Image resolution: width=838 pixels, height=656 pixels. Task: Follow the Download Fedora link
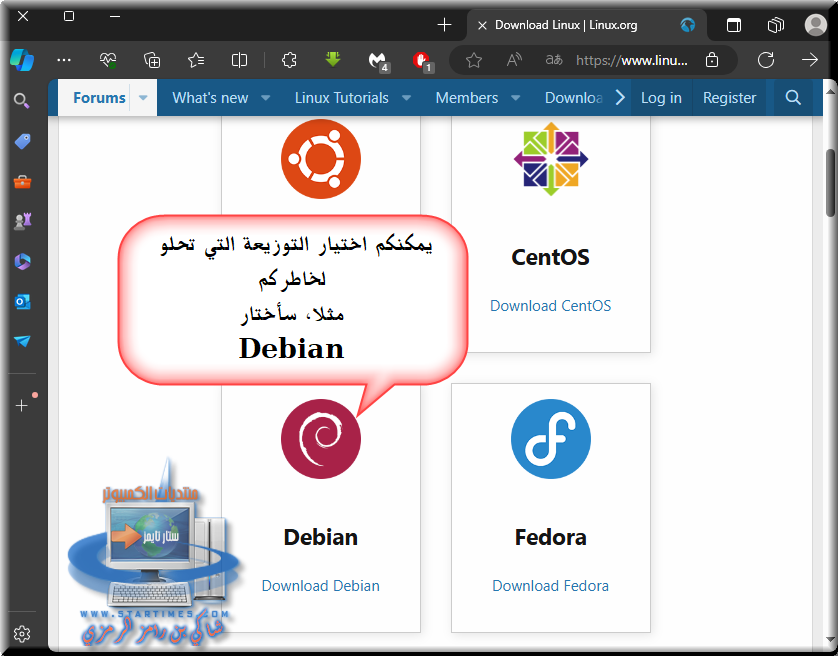click(x=550, y=586)
